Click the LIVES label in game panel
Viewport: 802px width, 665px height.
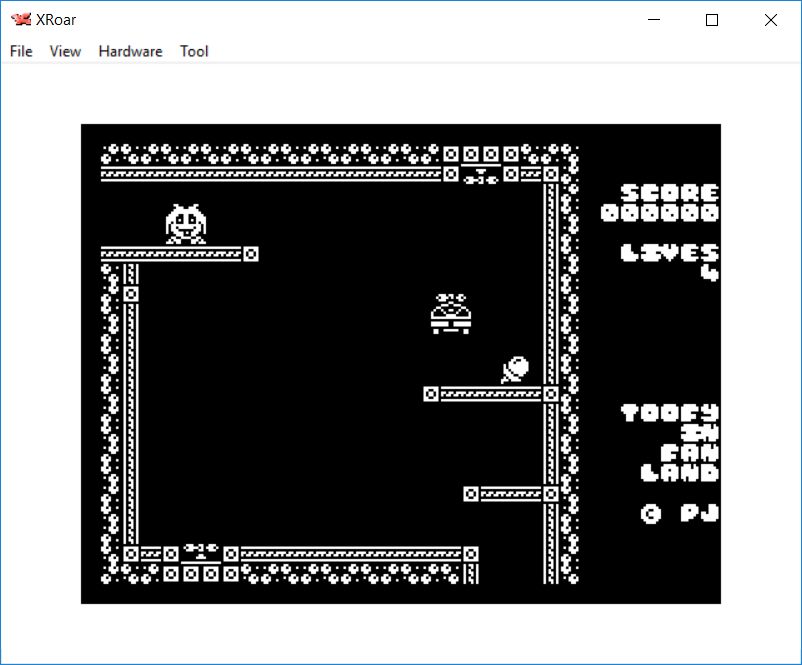tap(669, 252)
